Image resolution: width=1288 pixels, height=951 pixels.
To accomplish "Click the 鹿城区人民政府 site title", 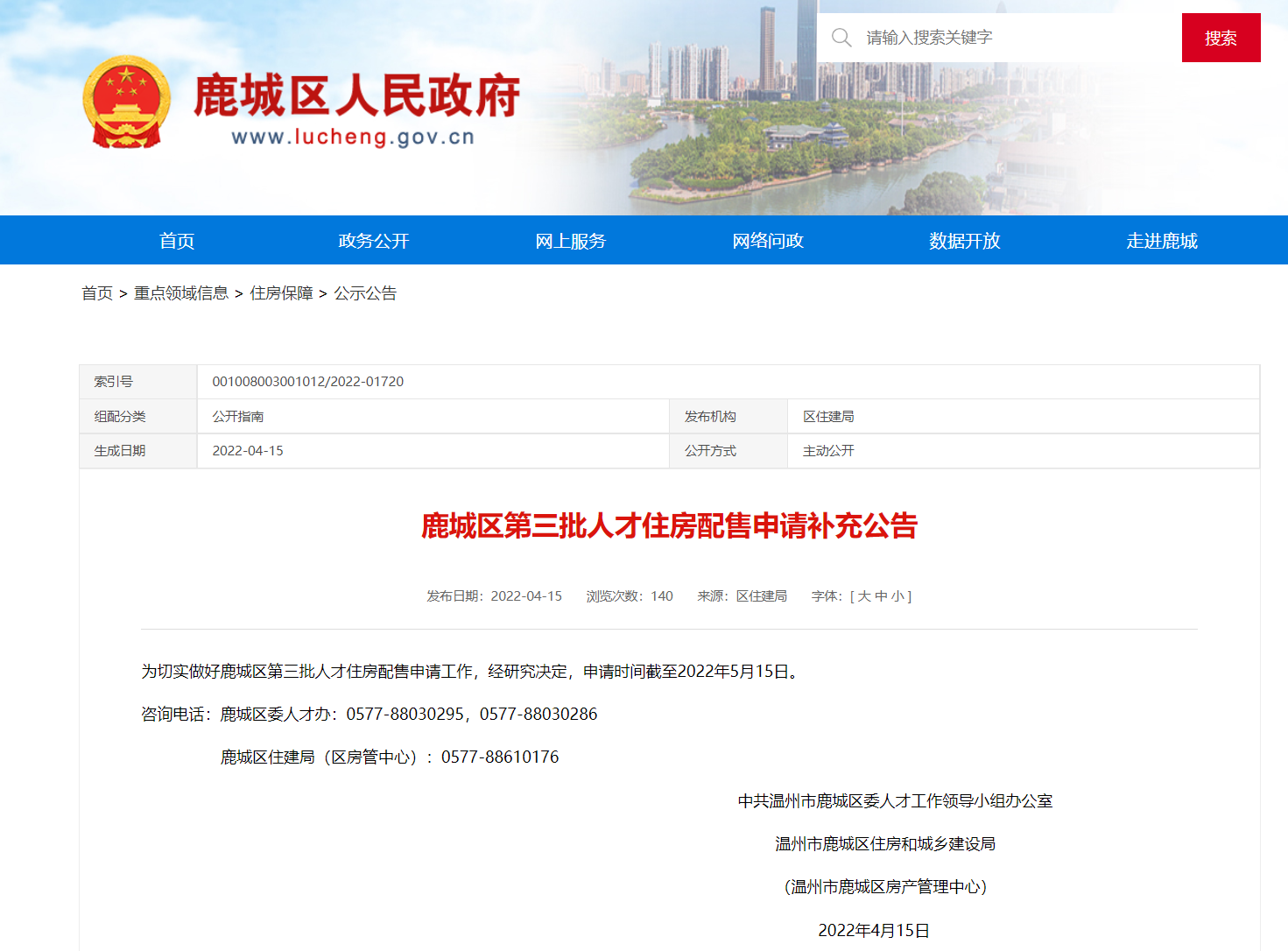I will click(356, 95).
